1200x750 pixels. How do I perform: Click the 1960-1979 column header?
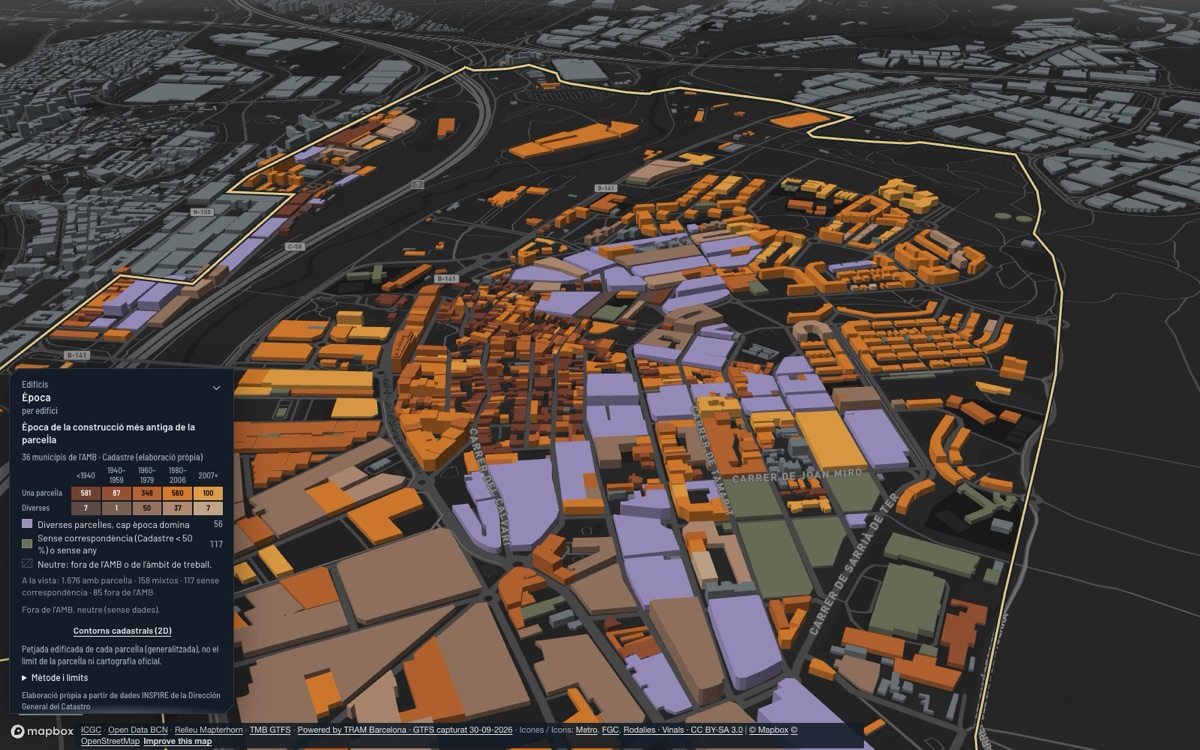147,473
